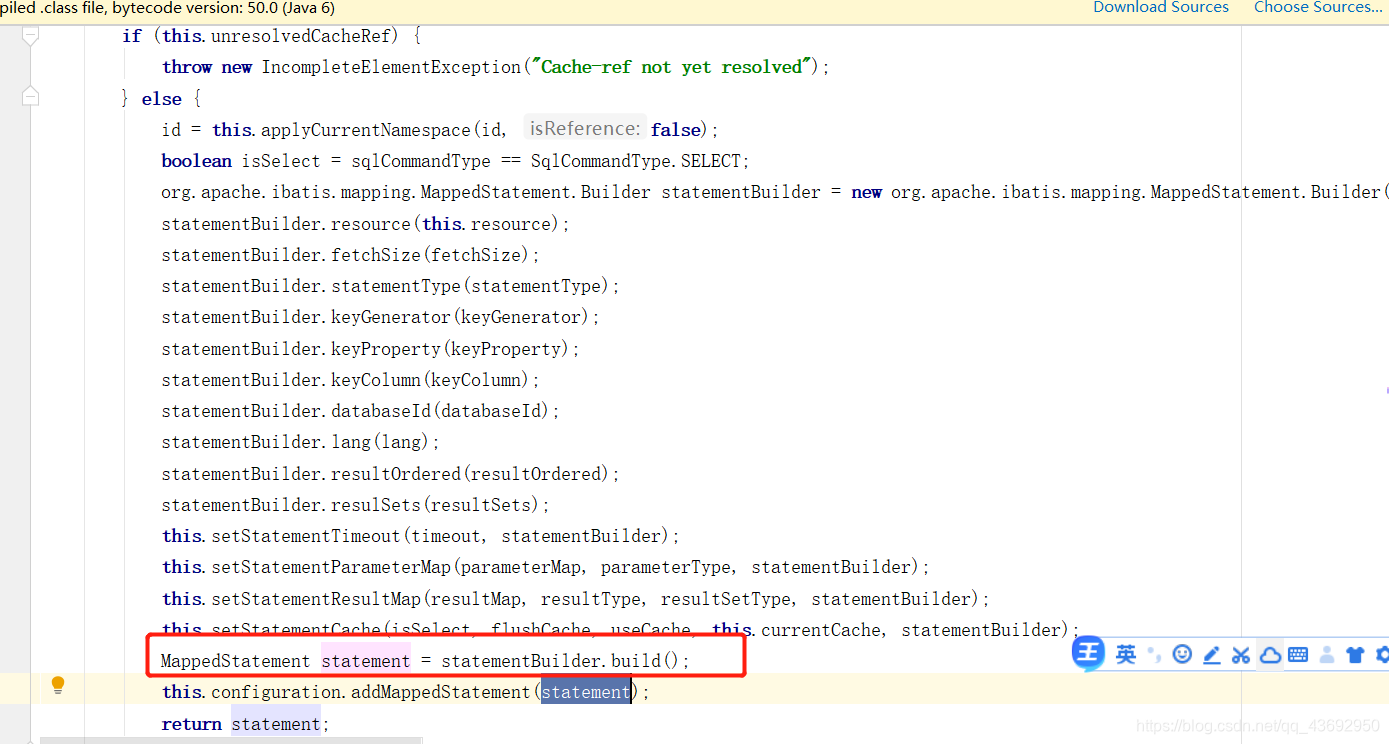Click 'statementBuilder.keyGenerator' call

tap(306, 317)
